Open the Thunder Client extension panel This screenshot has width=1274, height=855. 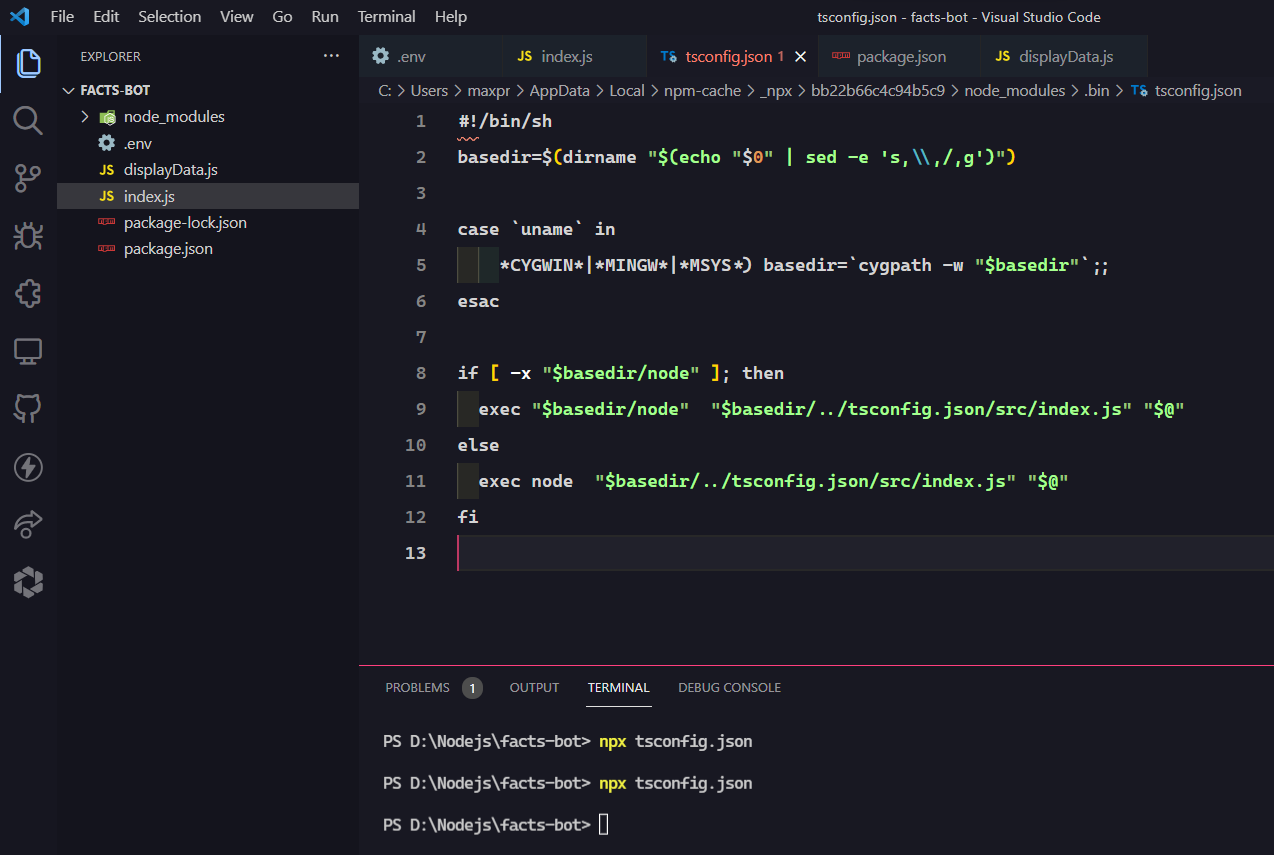point(28,467)
